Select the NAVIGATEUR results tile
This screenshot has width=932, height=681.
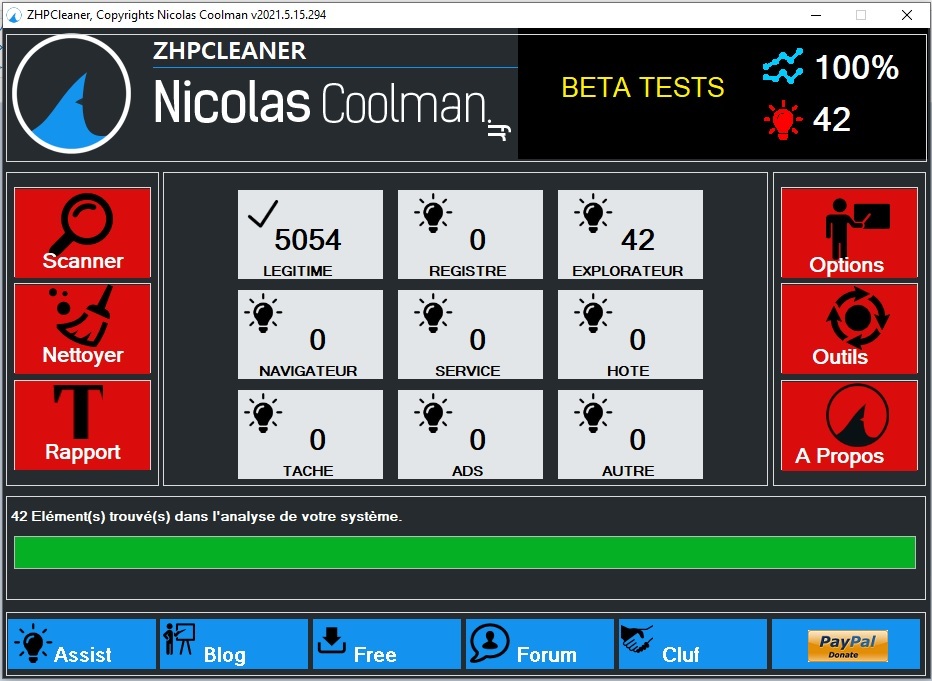[x=310, y=334]
